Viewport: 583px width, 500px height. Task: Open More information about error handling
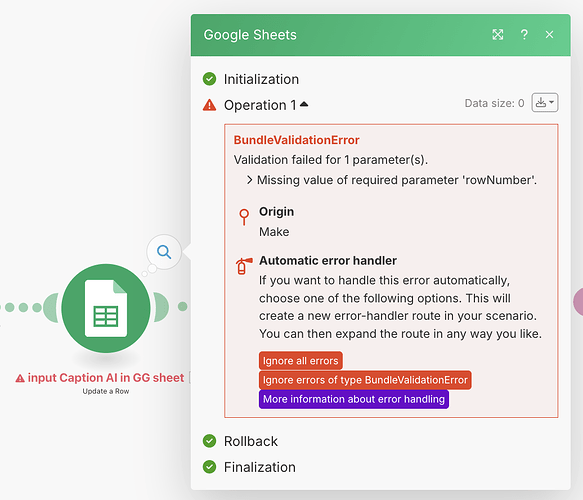tap(354, 399)
